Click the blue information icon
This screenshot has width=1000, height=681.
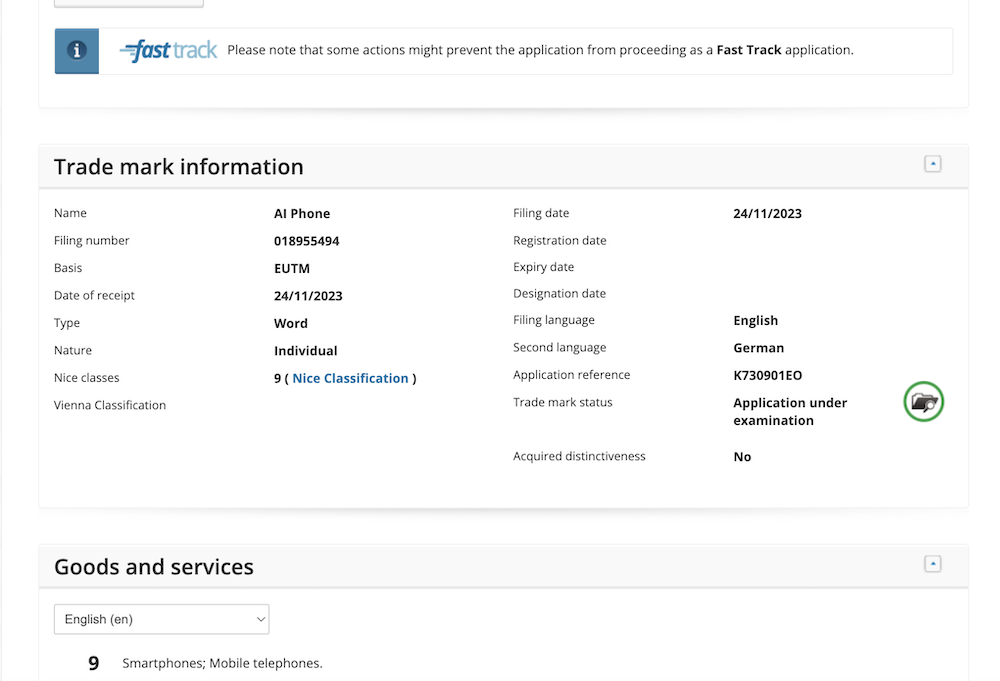click(76, 51)
